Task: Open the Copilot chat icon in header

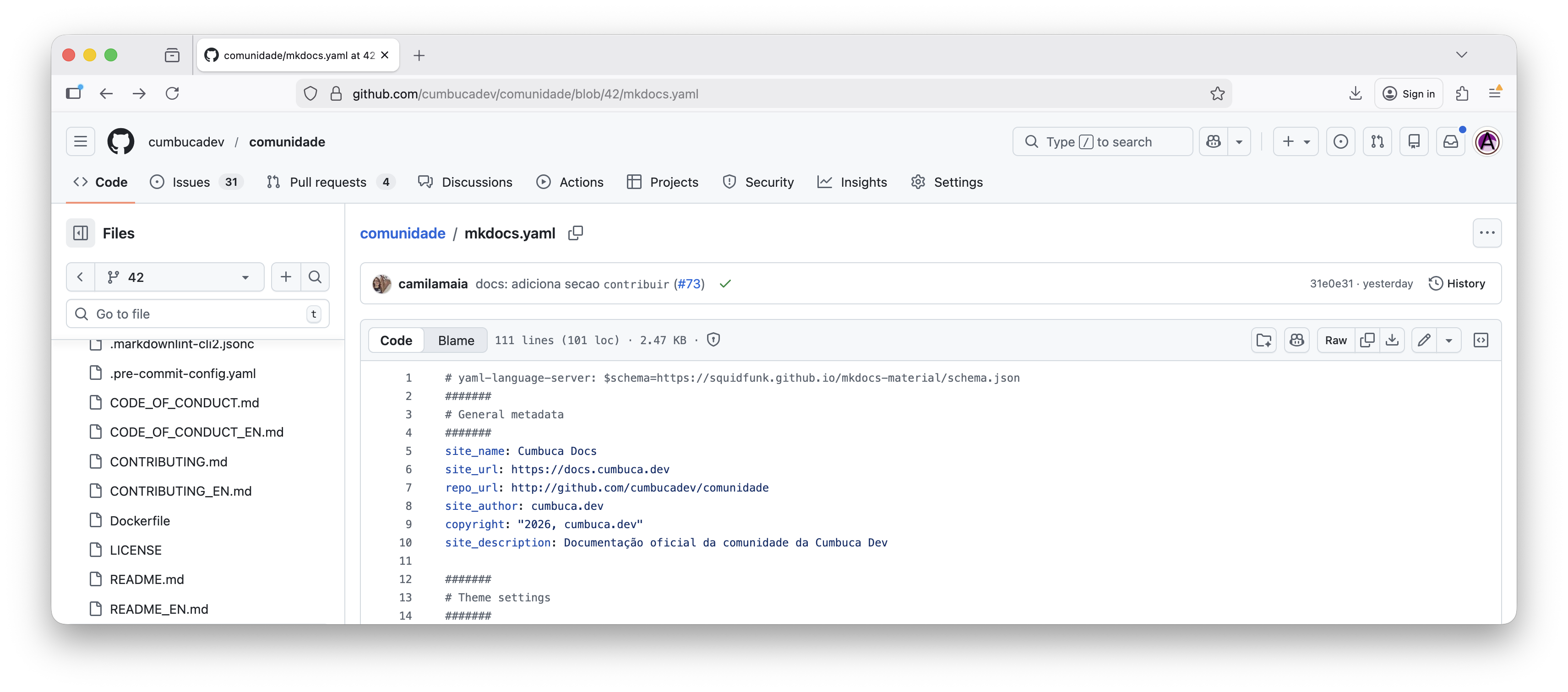Action: click(1214, 142)
